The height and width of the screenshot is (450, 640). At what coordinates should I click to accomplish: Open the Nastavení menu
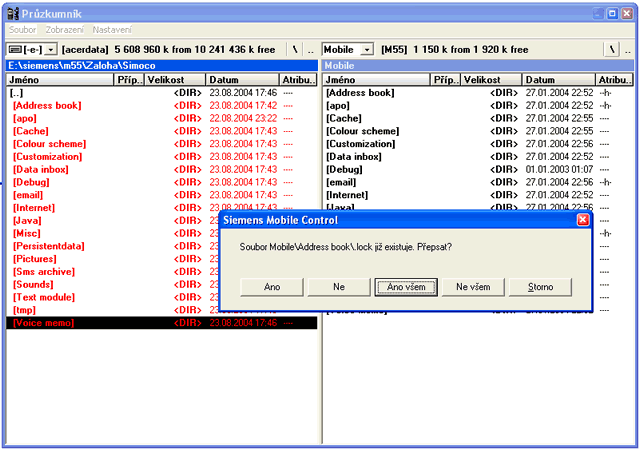[x=112, y=29]
